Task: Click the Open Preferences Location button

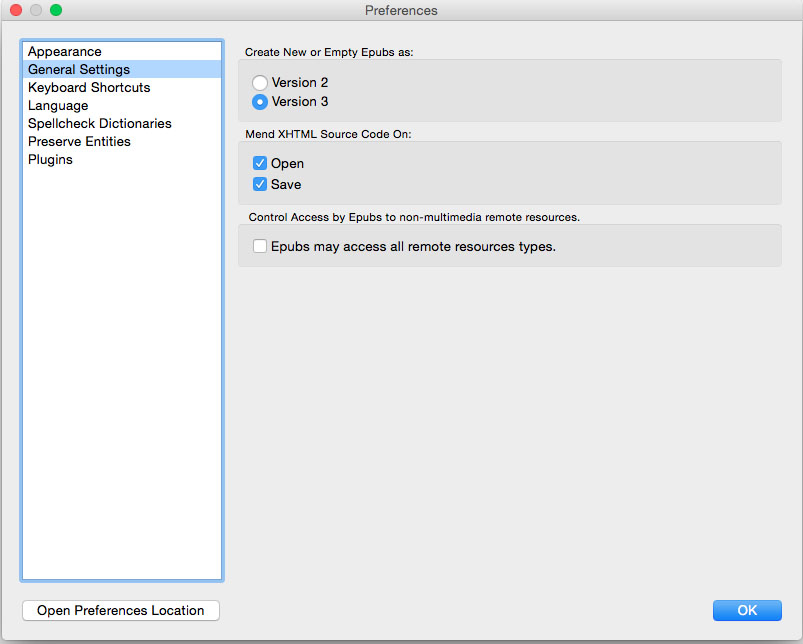Action: click(121, 610)
